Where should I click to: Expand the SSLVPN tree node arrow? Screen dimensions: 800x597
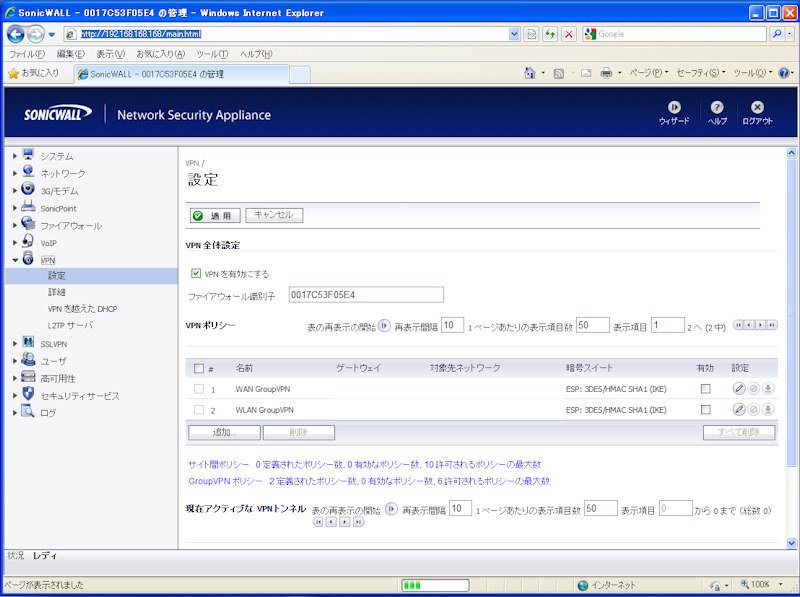15,343
